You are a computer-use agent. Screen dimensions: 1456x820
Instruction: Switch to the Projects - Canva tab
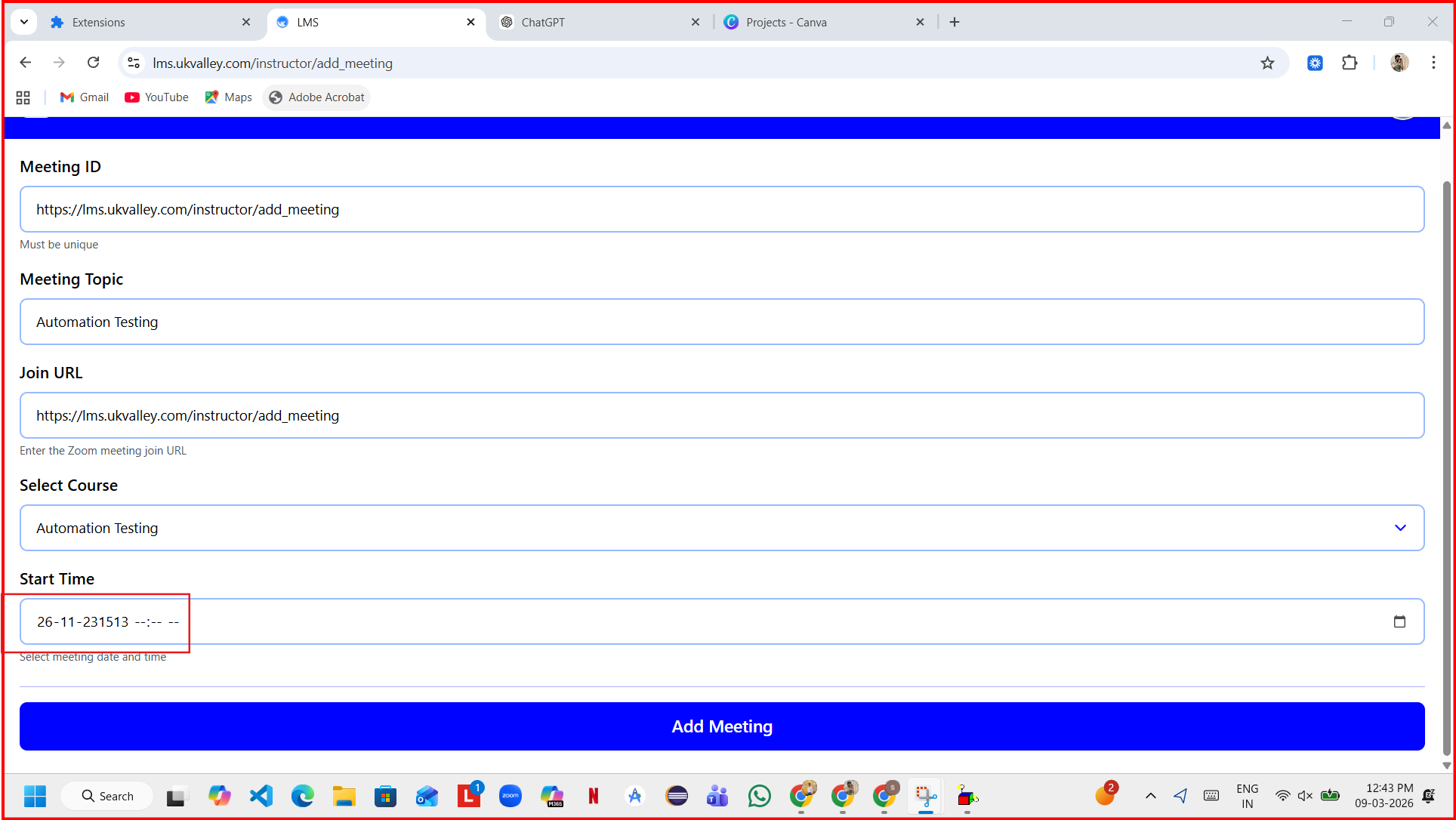(786, 23)
